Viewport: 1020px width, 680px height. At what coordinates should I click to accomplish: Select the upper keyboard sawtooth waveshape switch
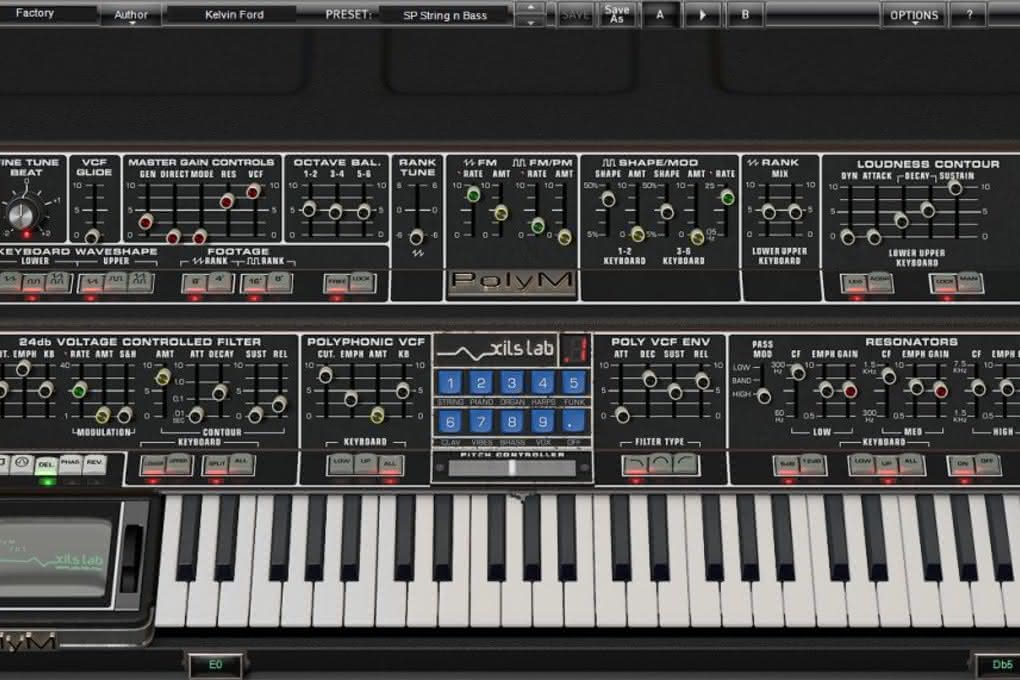point(91,282)
